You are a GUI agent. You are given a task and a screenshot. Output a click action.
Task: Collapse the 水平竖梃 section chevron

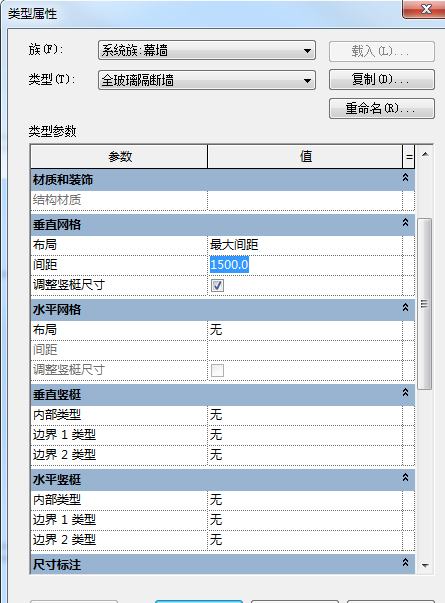point(405,478)
